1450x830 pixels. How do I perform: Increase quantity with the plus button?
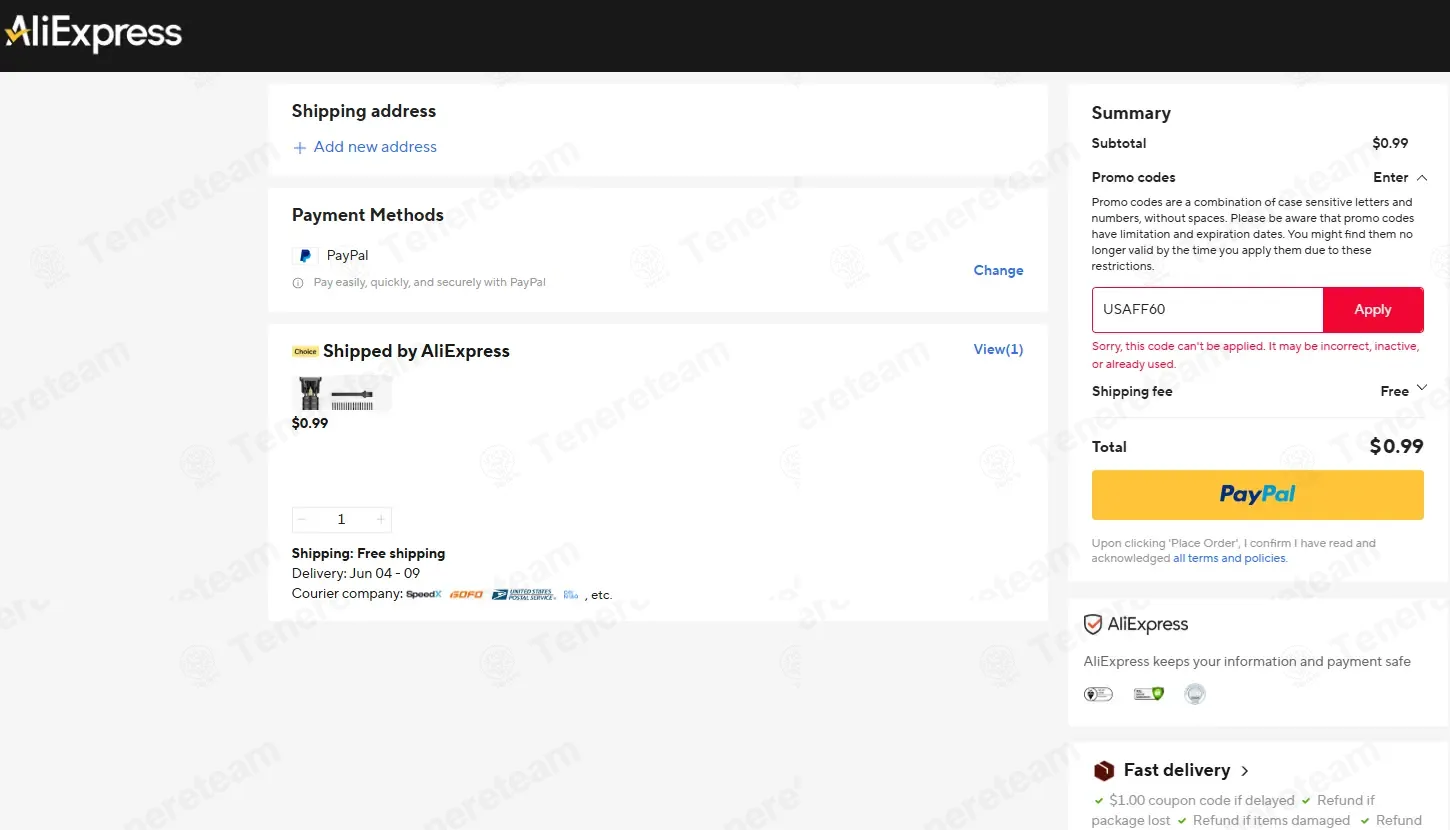tap(380, 519)
